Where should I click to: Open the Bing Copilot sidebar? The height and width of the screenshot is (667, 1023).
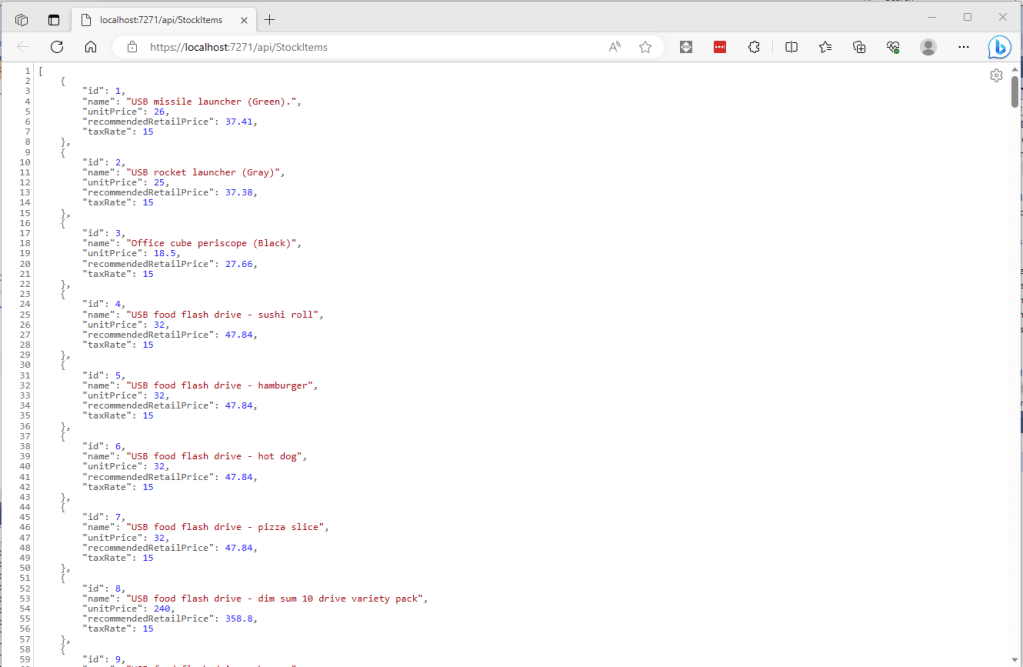999,47
